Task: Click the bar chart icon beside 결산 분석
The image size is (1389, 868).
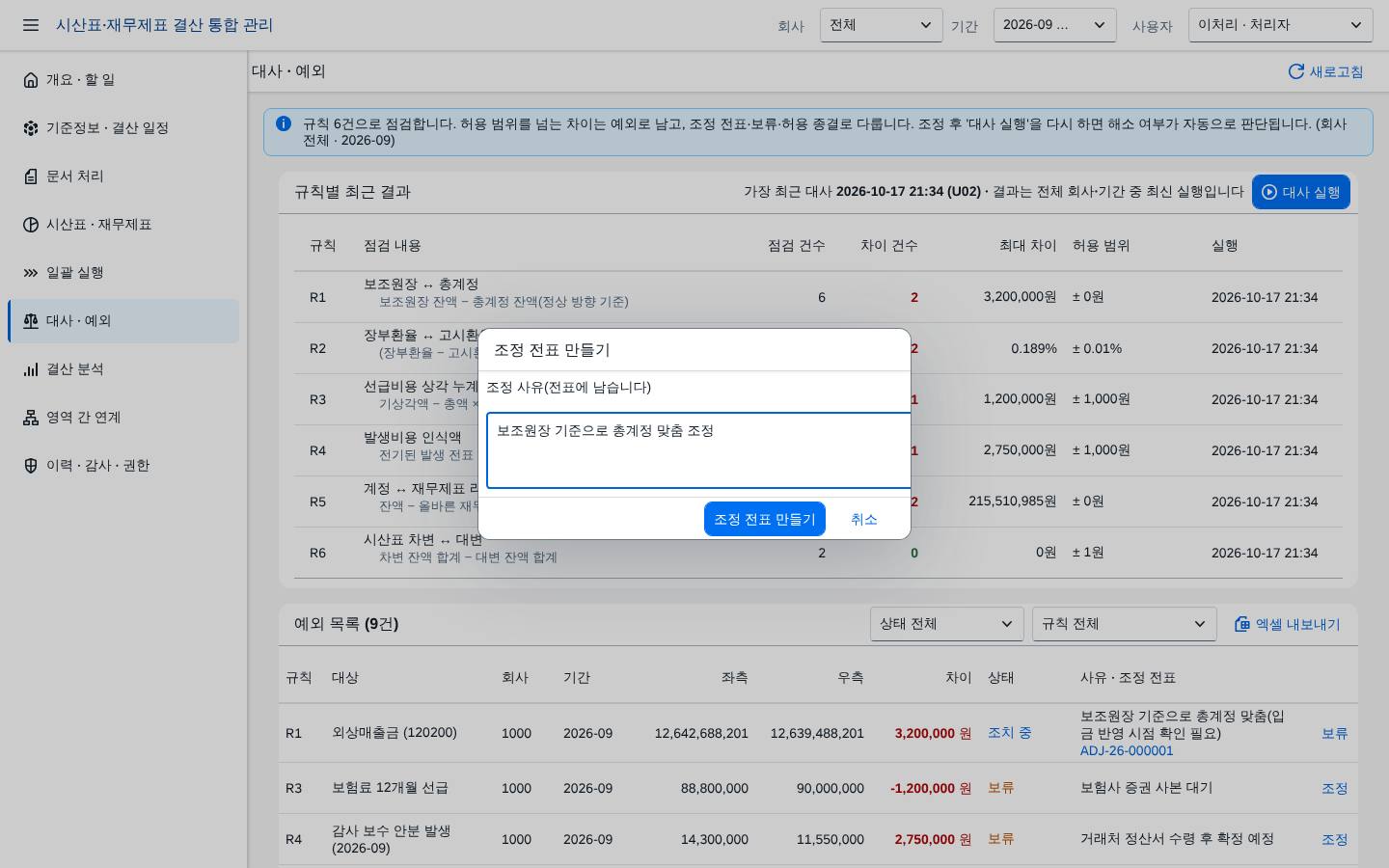Action: pos(31,369)
